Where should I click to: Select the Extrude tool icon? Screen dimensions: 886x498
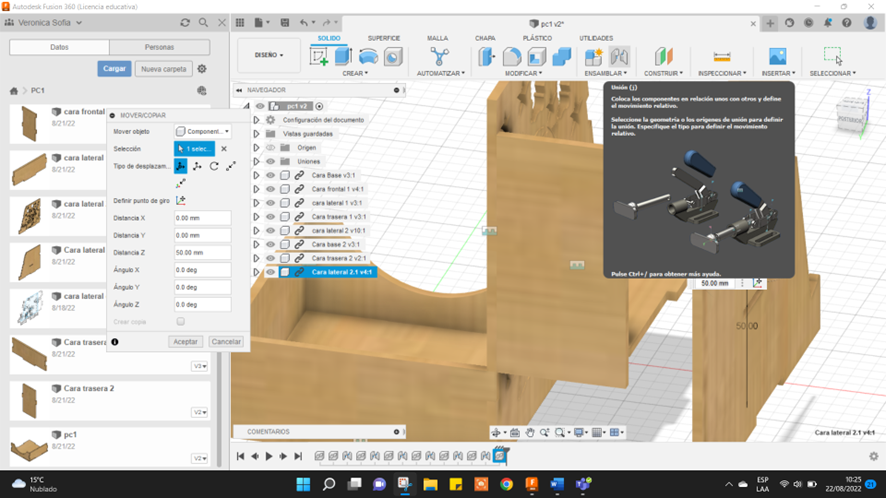click(343, 57)
